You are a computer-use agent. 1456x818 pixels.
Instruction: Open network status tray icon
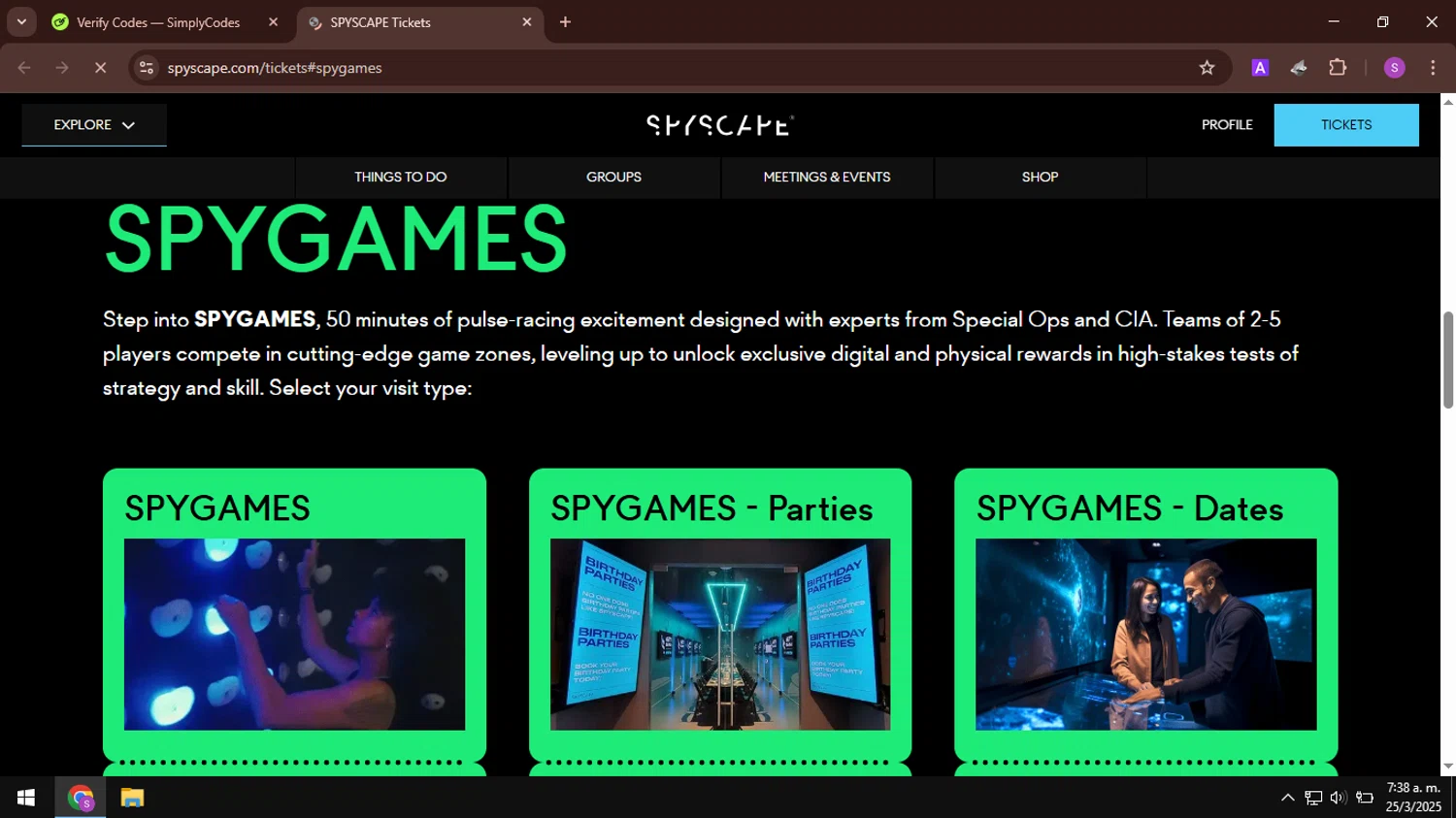(x=1313, y=798)
